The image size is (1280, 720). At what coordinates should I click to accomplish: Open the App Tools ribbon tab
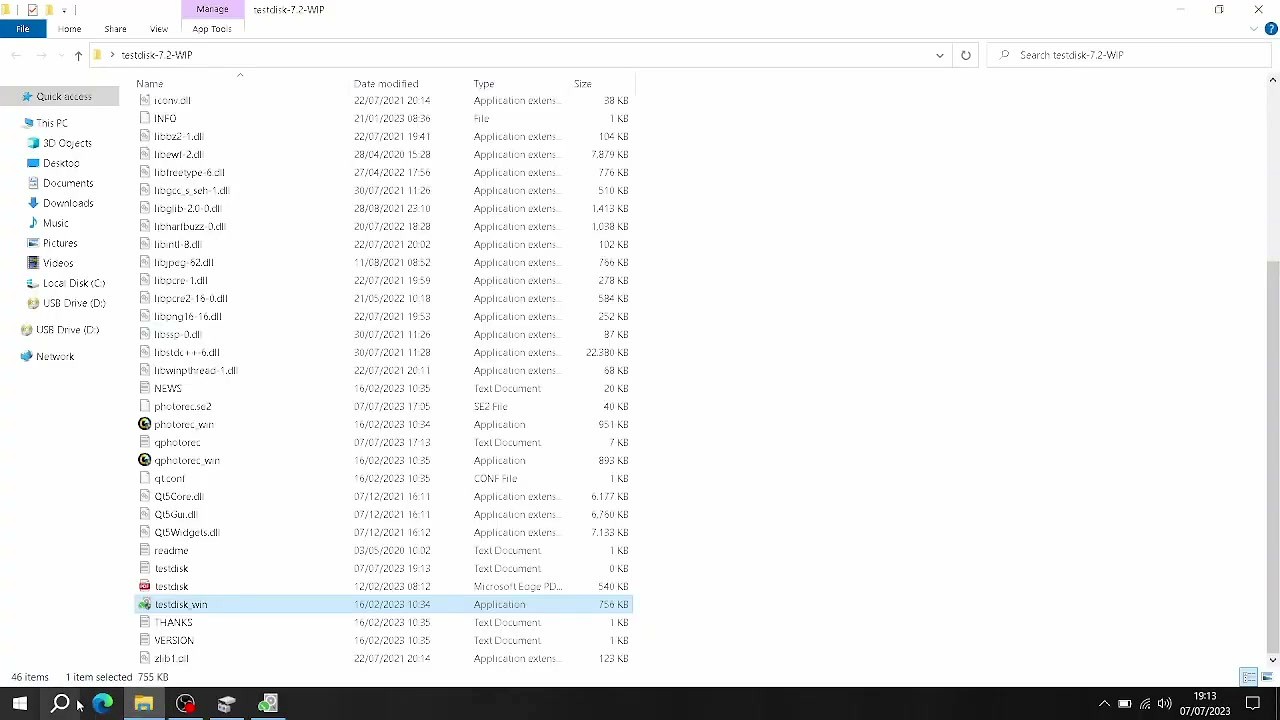pyautogui.click(x=212, y=29)
